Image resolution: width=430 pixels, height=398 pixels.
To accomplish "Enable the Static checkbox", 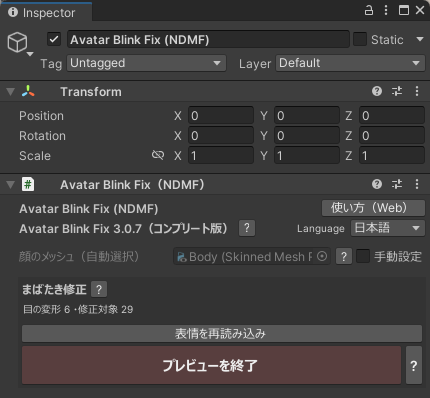I will click(360, 39).
